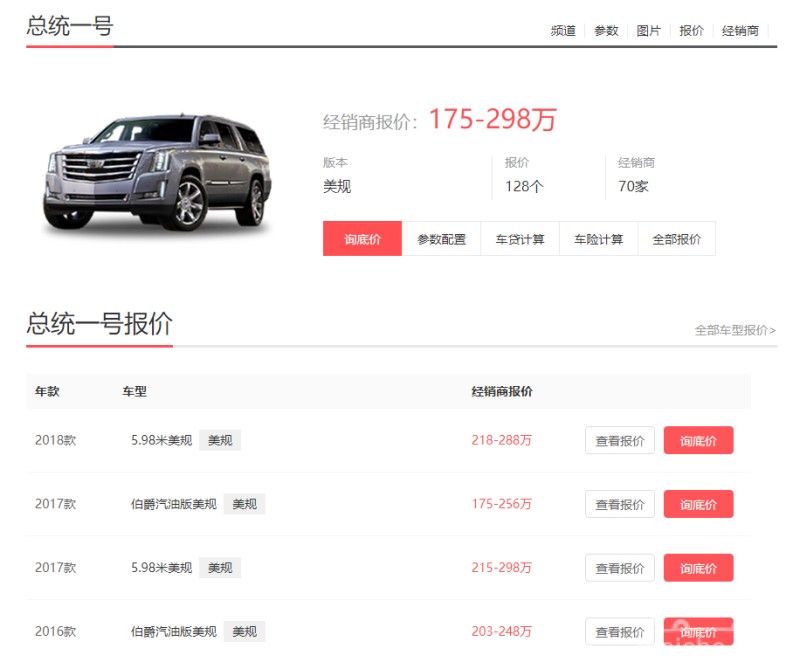Viewport: 800px width, 669px height.
Task: Go to the 图片 navigation link
Action: 649,31
